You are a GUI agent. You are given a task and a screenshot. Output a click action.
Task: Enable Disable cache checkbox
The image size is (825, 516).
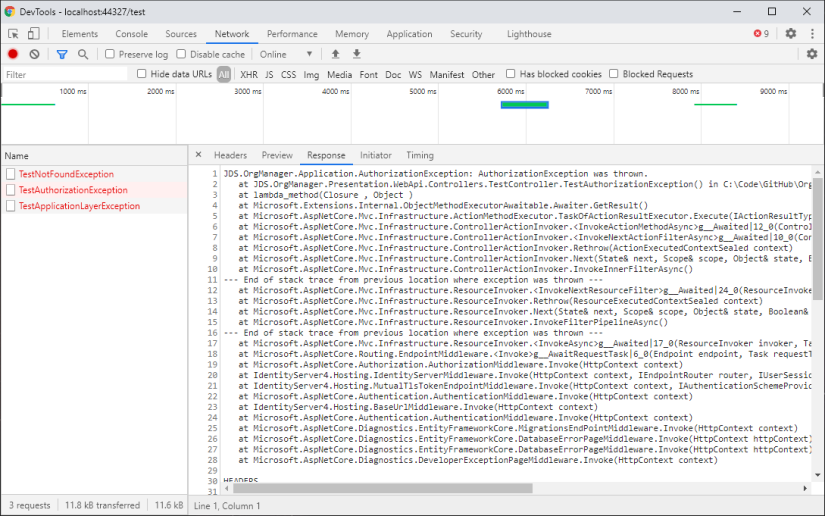(181, 54)
